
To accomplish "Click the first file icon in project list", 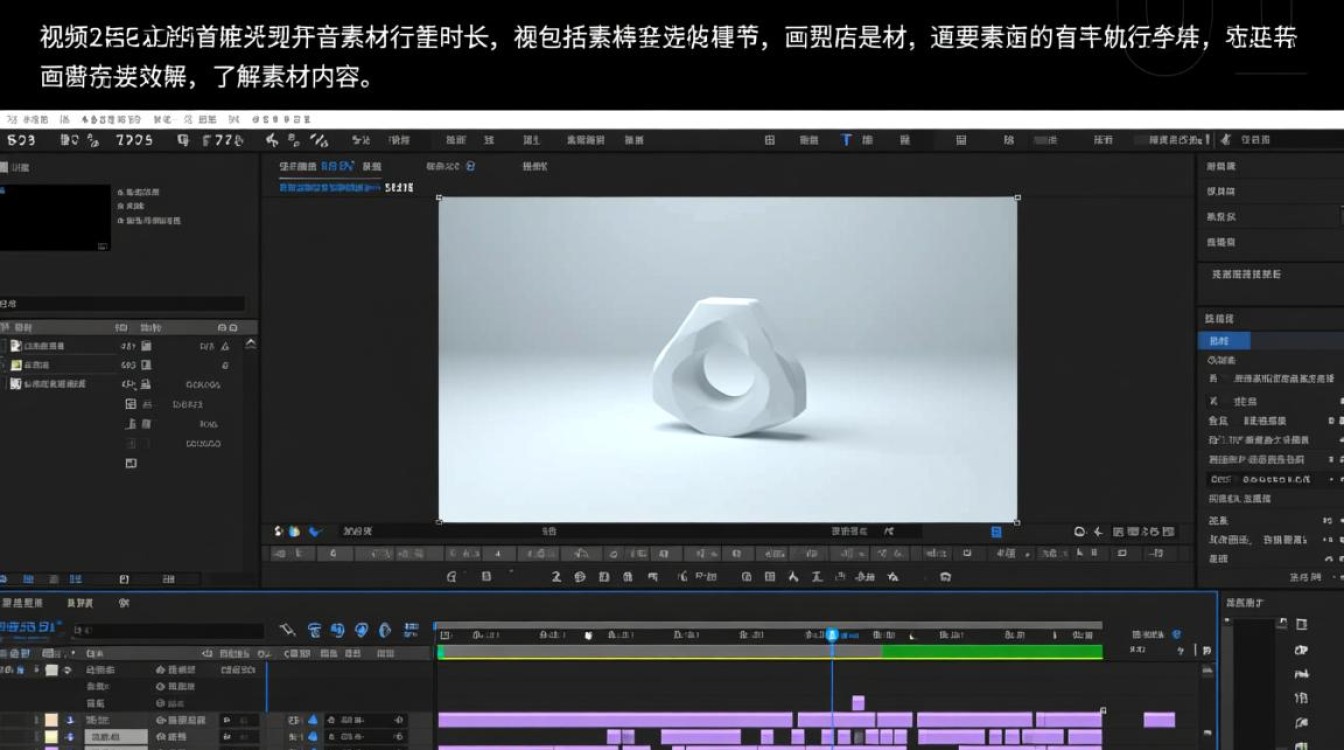I will [x=16, y=345].
